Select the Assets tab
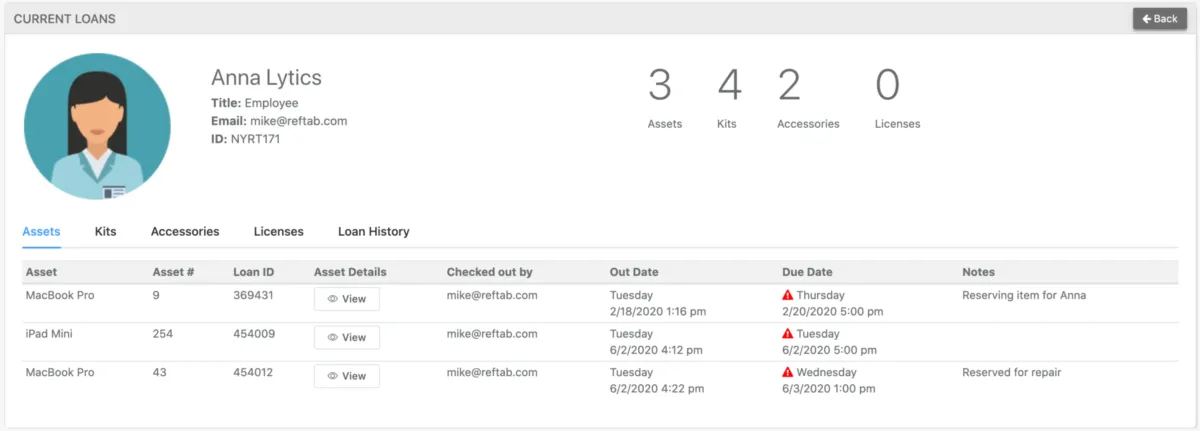 [x=41, y=232]
